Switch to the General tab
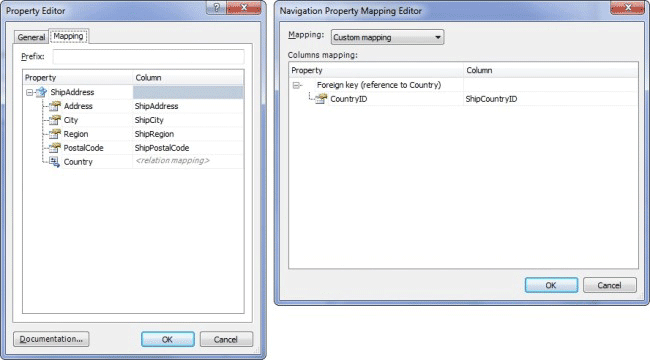 click(x=31, y=37)
